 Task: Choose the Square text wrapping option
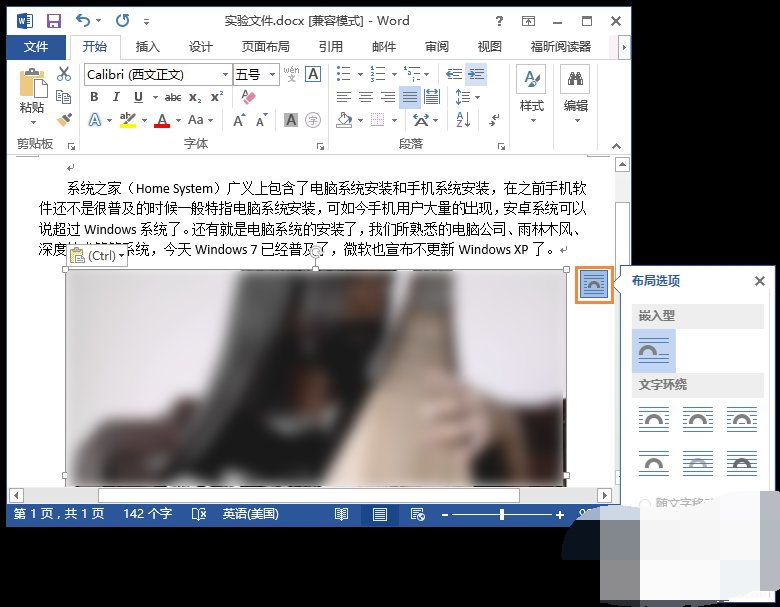[653, 418]
